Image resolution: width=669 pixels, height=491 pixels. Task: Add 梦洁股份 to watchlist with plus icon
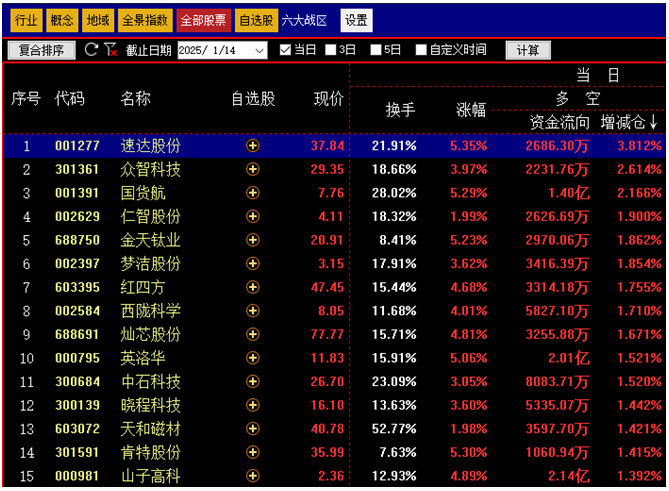[x=253, y=264]
